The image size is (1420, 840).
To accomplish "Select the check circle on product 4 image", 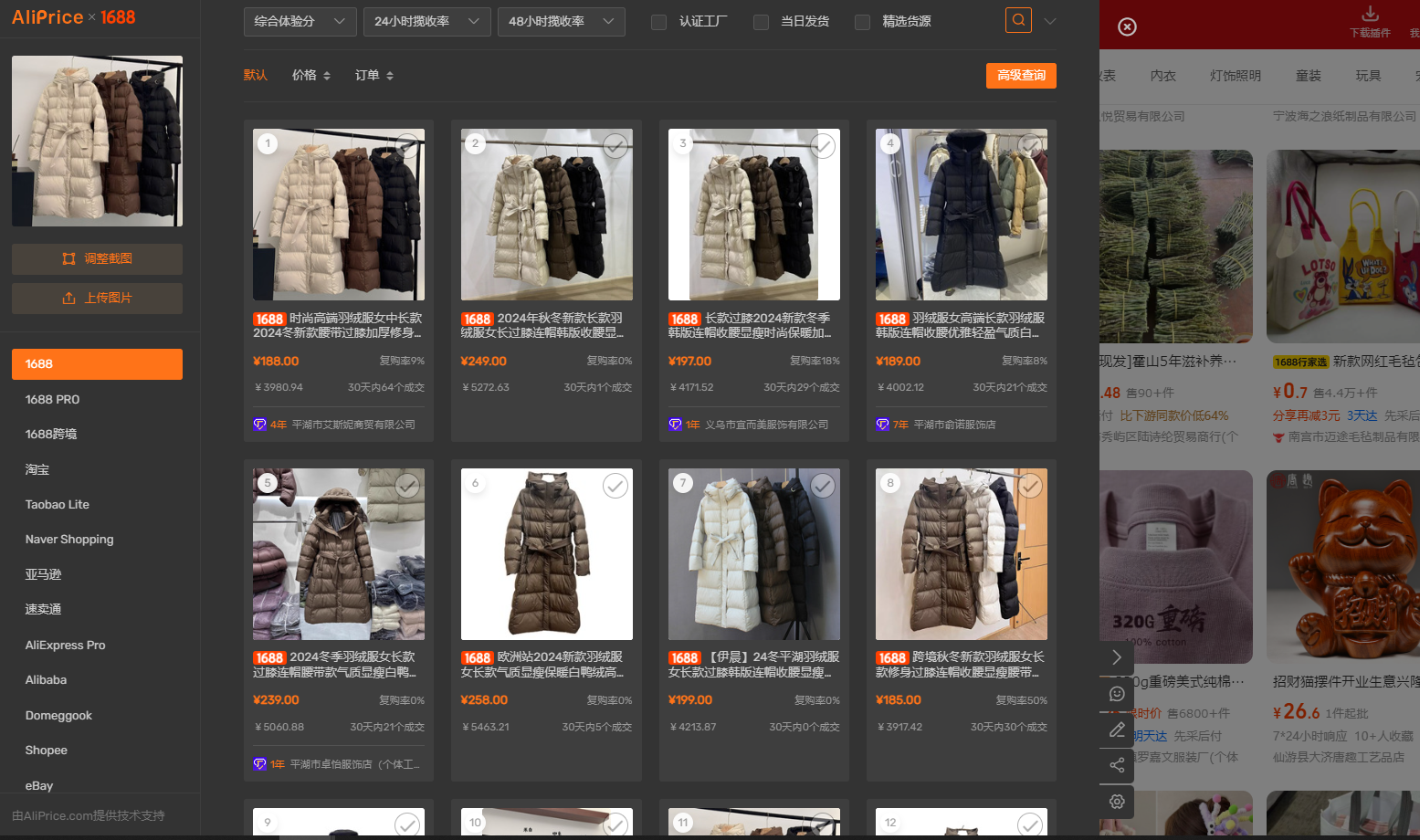I will click(1030, 146).
